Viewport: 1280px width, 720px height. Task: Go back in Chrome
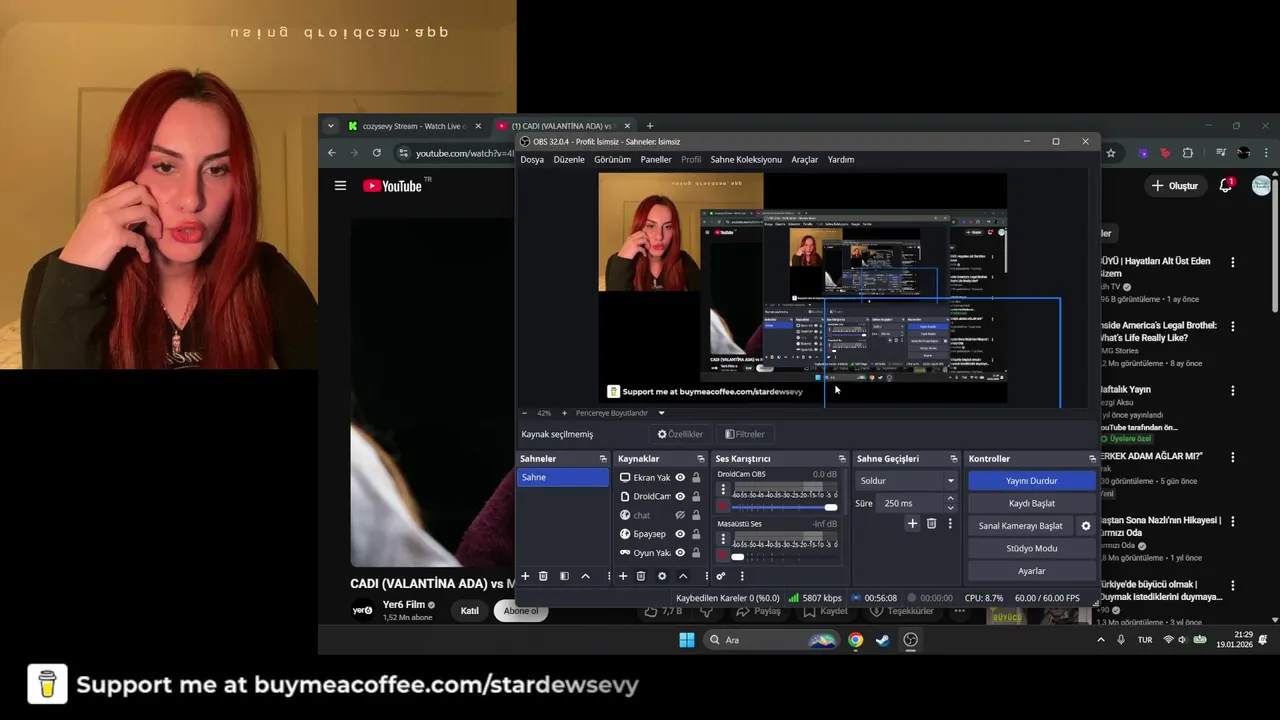click(332, 153)
